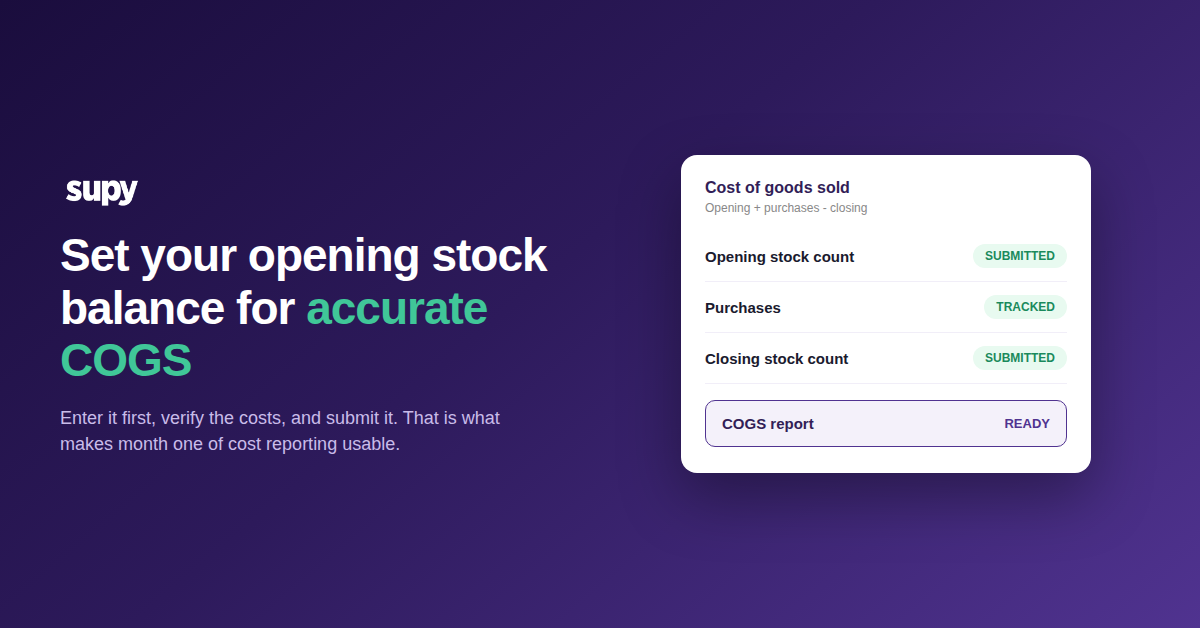Viewport: 1200px width, 628px height.
Task: Select the Purchases row label
Action: pyautogui.click(x=742, y=308)
